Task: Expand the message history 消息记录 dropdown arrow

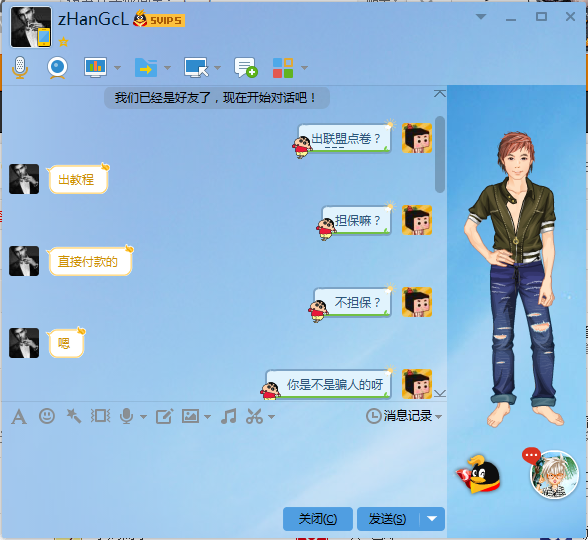Action: click(439, 416)
